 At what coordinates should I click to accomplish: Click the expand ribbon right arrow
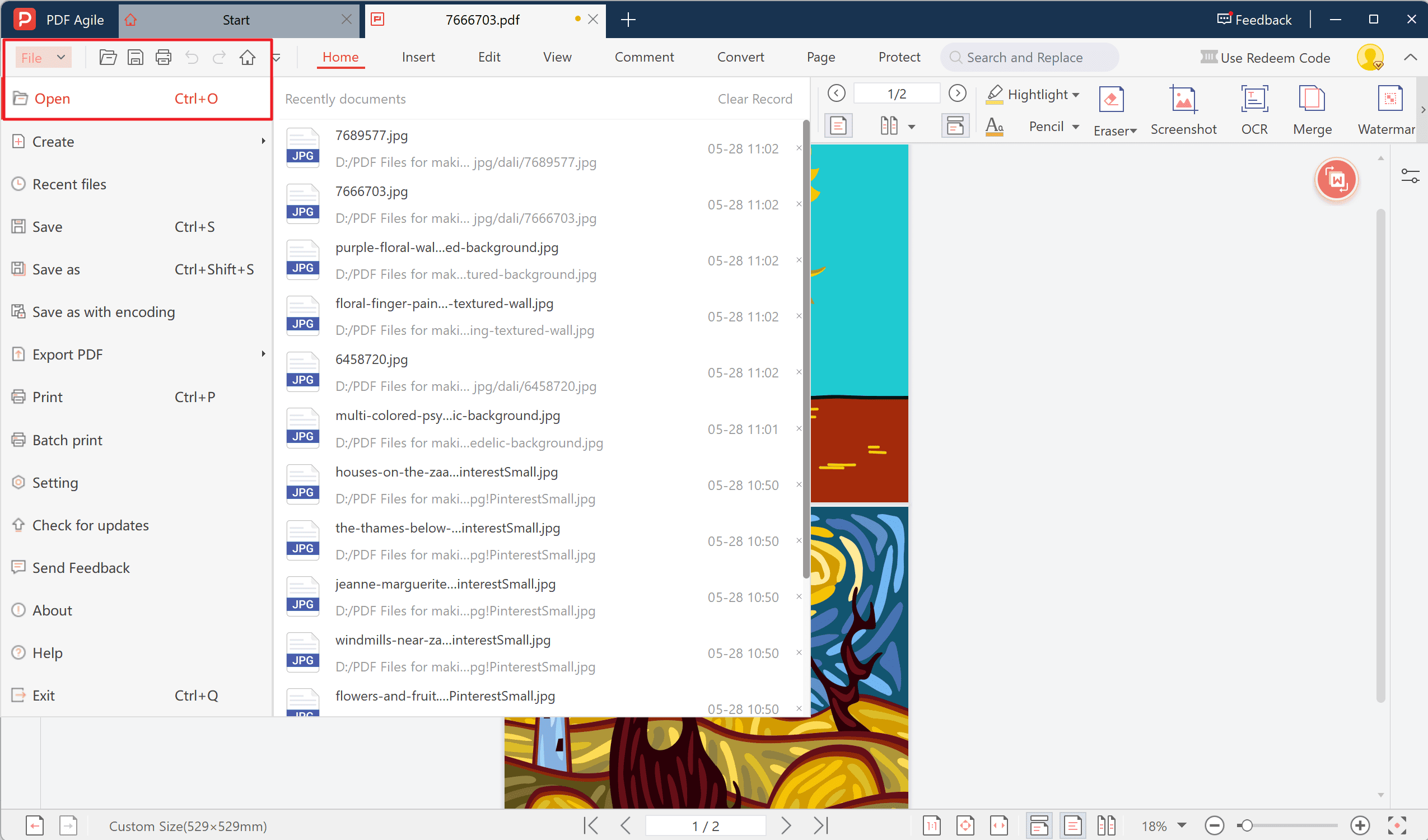(1422, 110)
